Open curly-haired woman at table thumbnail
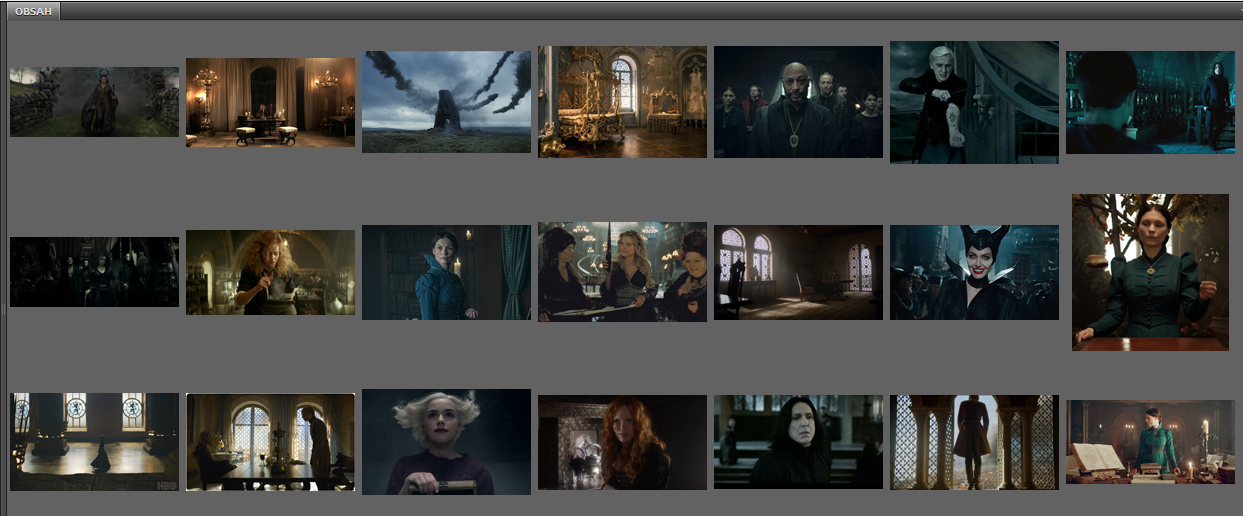This screenshot has height=516, width=1243. (270, 272)
